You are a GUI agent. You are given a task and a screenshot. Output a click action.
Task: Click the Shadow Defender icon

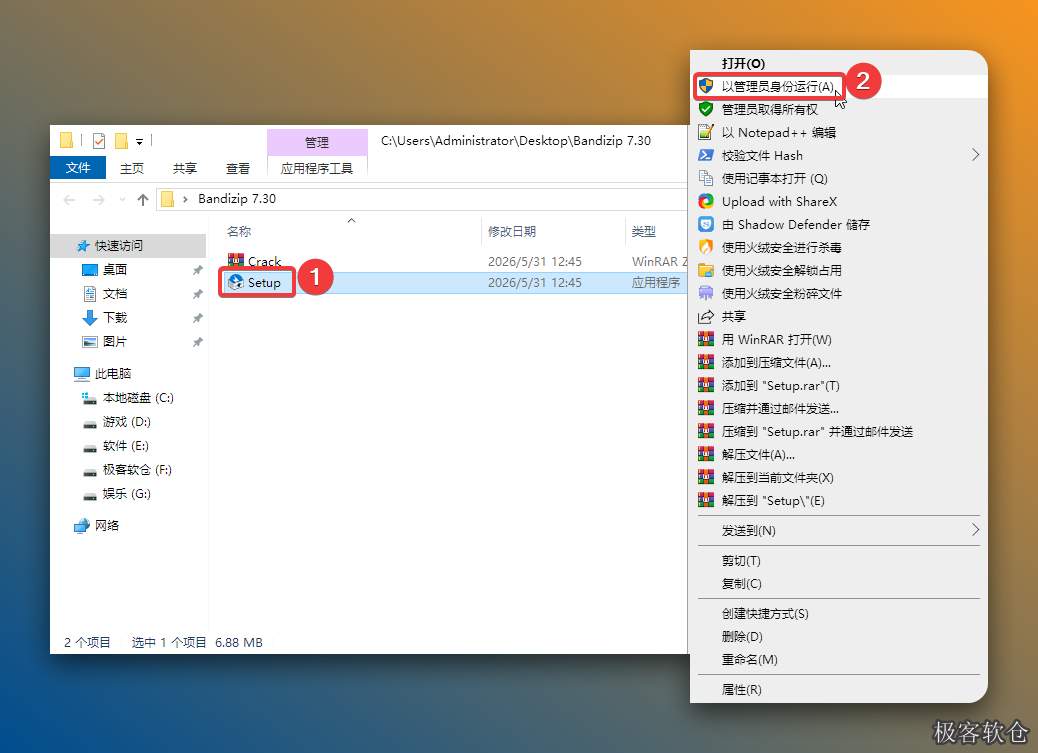pos(706,224)
